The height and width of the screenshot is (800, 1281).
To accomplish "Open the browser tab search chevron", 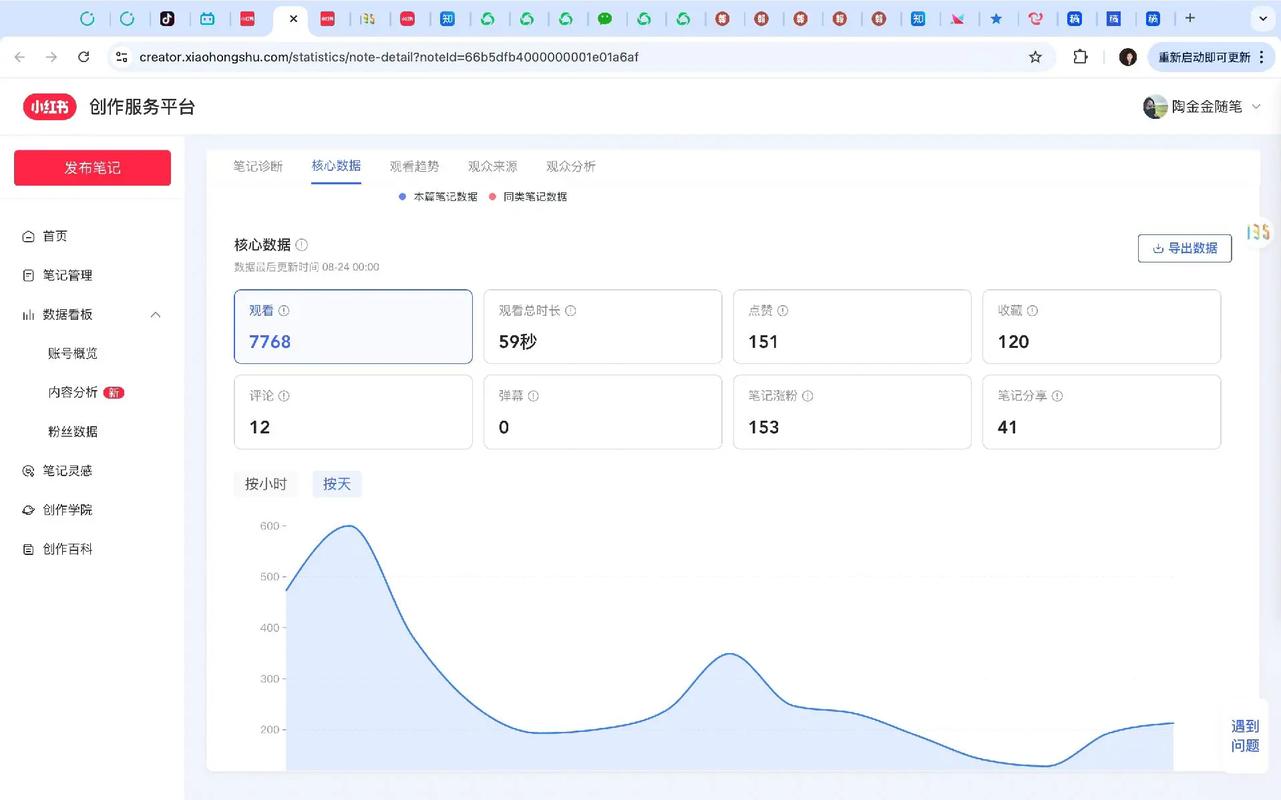I will pos(1263,18).
